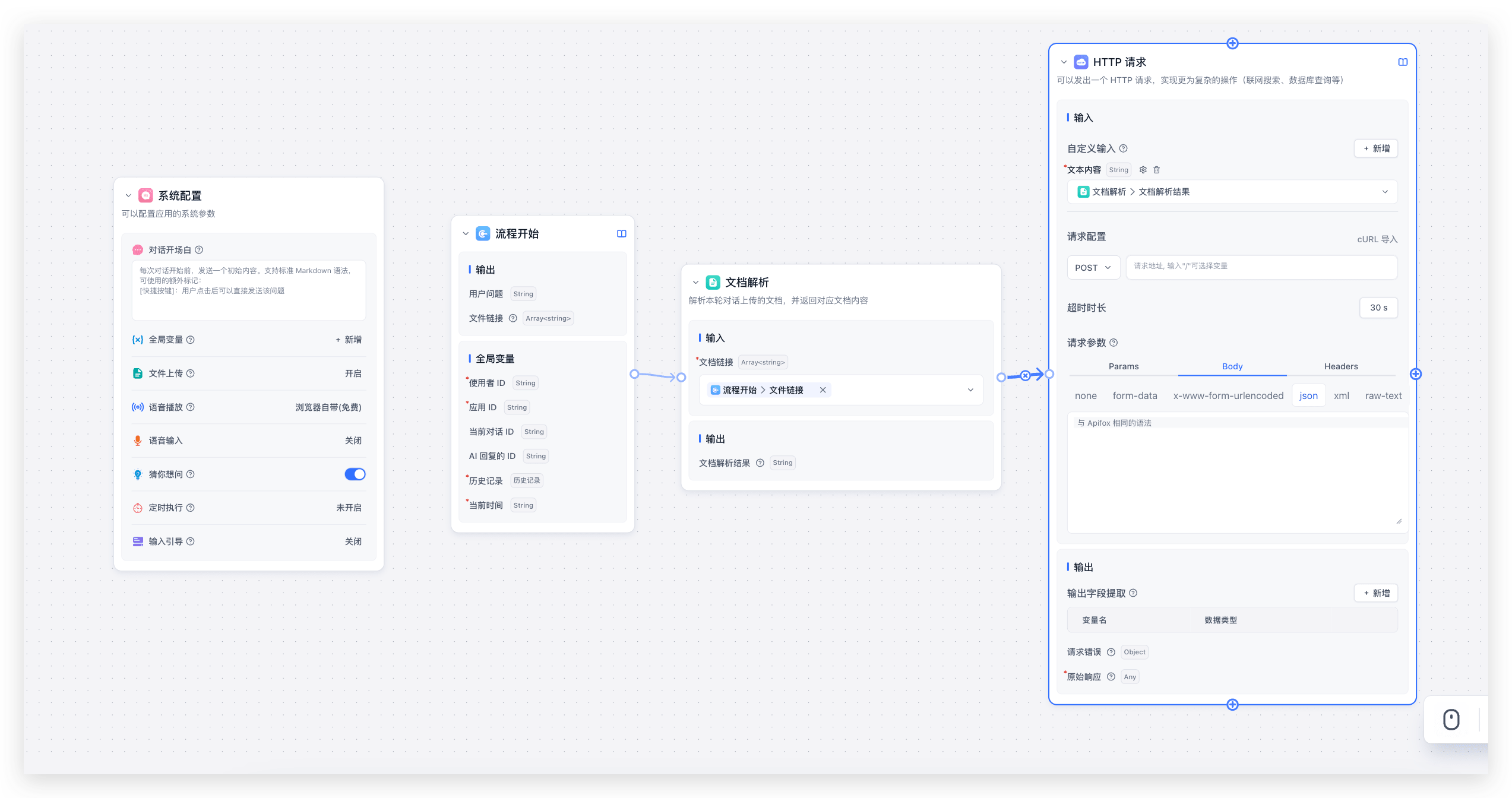Remove the 流程开始 > 文件链接 selection

pos(823,390)
